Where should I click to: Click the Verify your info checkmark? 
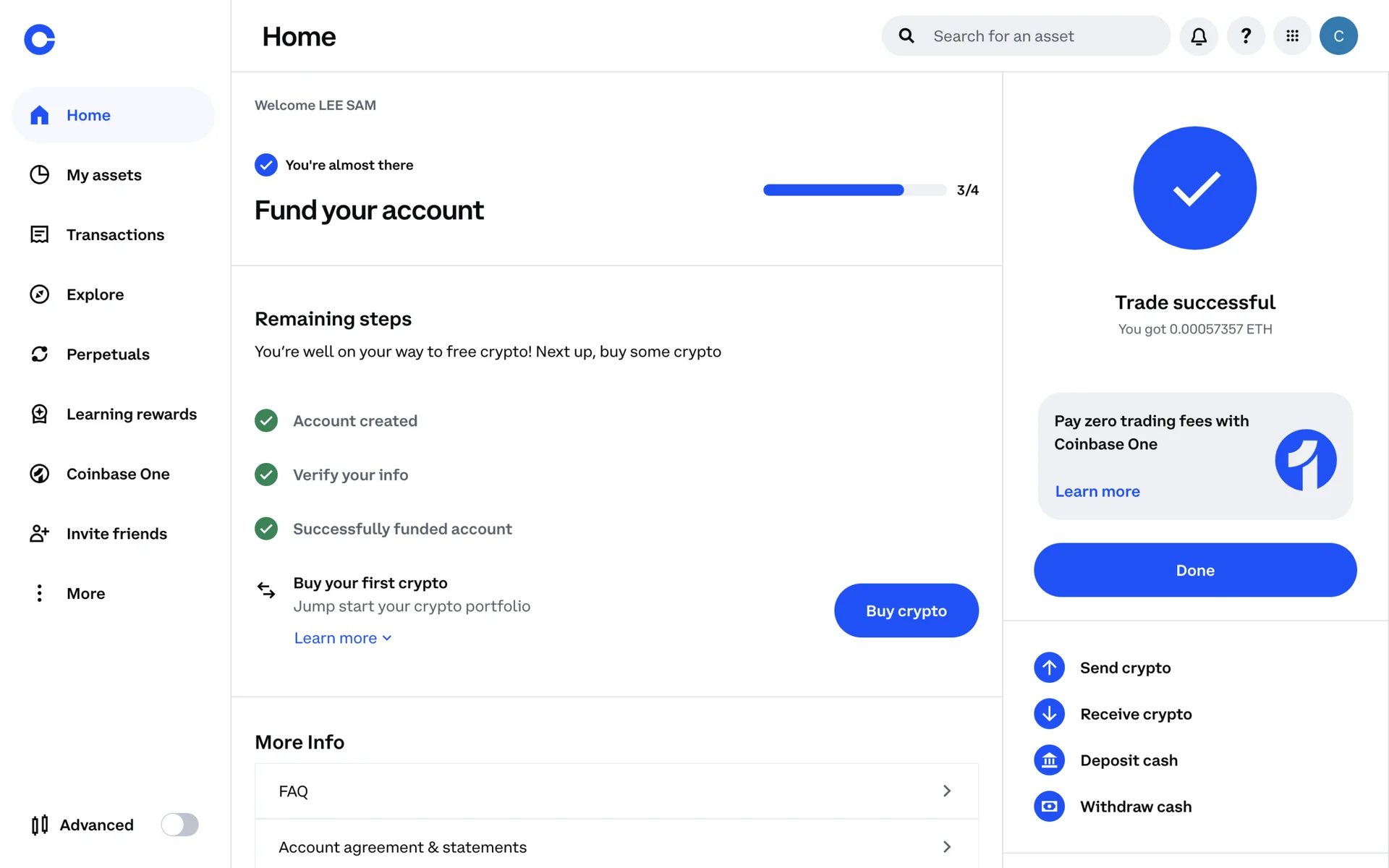266,475
